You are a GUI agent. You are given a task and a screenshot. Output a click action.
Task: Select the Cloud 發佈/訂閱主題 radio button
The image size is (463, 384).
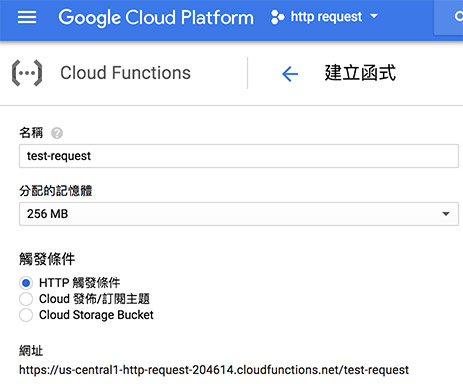[x=26, y=299]
